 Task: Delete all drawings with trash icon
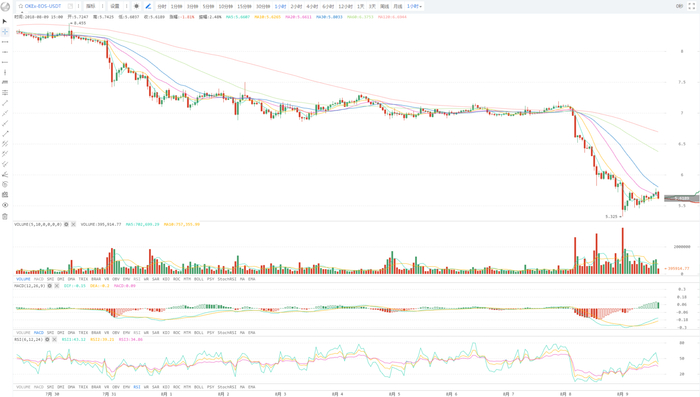5,217
